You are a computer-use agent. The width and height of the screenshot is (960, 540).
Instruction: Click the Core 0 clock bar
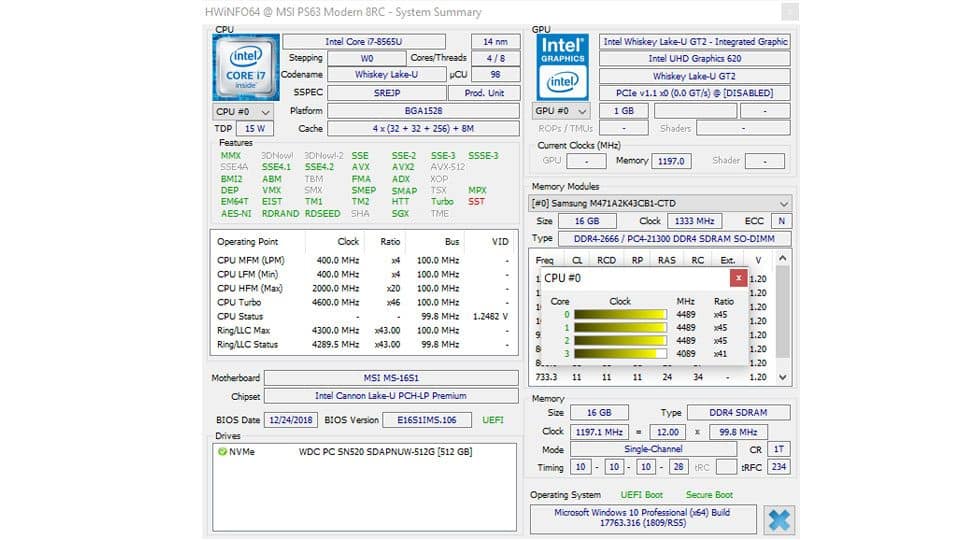tap(620, 315)
